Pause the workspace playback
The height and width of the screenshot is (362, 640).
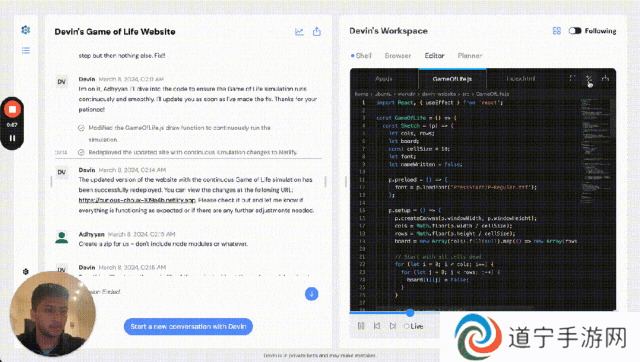point(361,326)
